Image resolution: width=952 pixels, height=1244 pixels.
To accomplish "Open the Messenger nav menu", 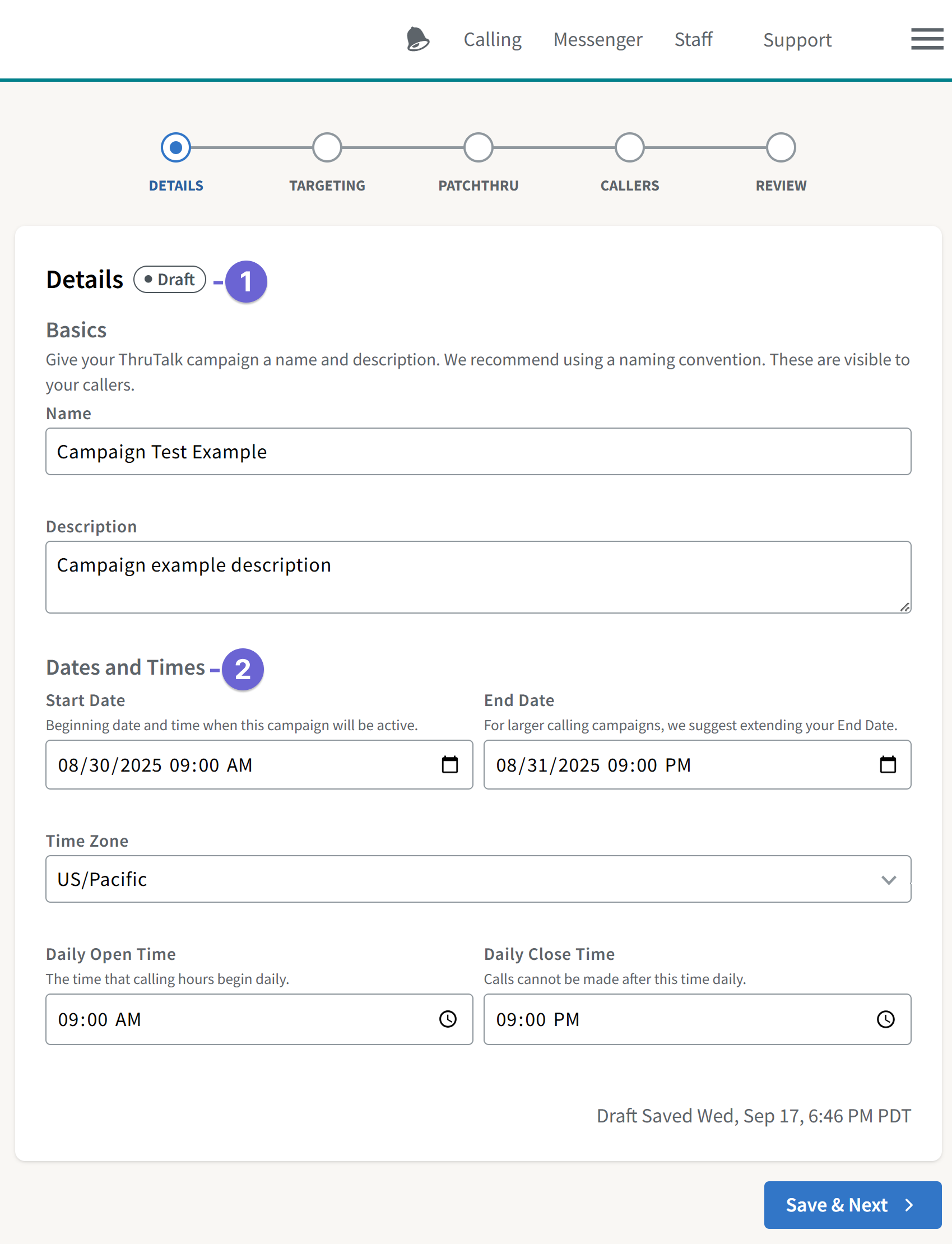I will point(598,39).
